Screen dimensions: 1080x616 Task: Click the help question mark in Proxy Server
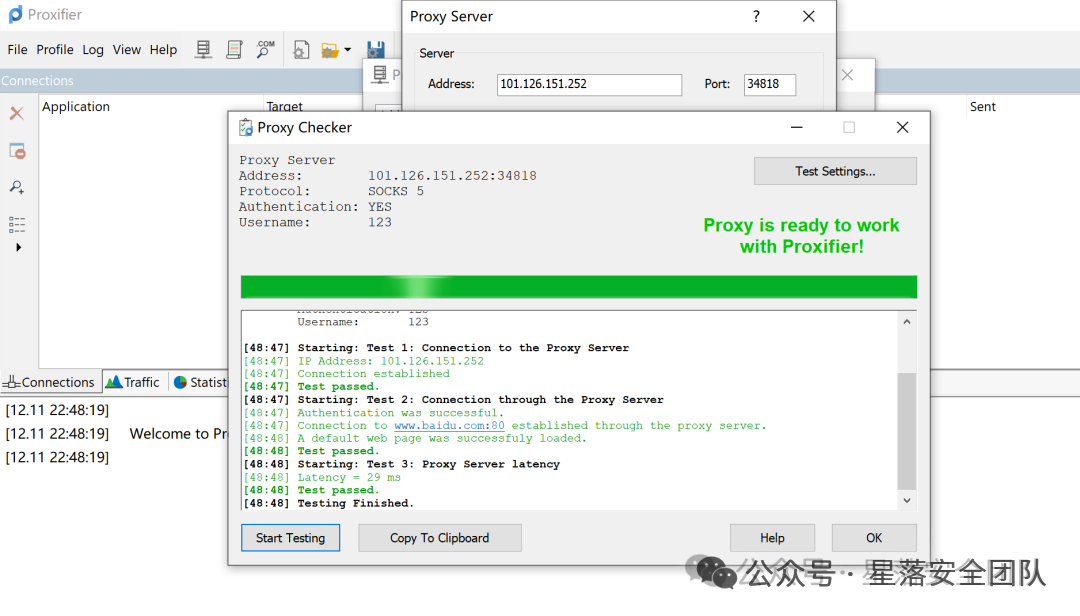[756, 17]
